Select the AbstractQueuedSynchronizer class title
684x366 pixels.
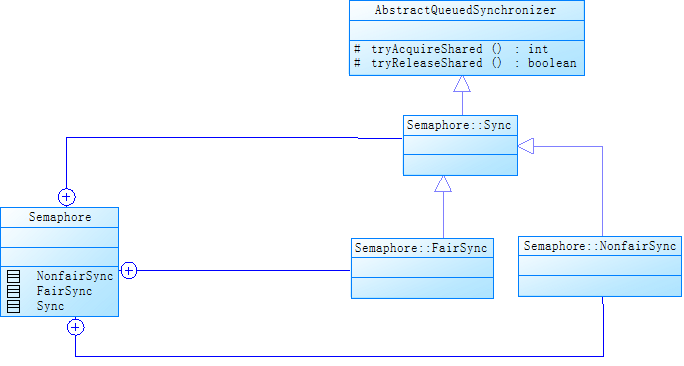tap(465, 10)
